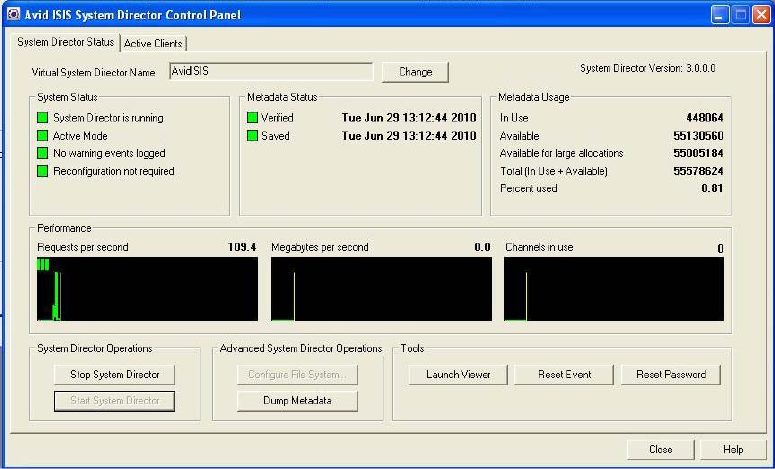
Task: Switch to the Active Clients tab
Action: pos(153,43)
